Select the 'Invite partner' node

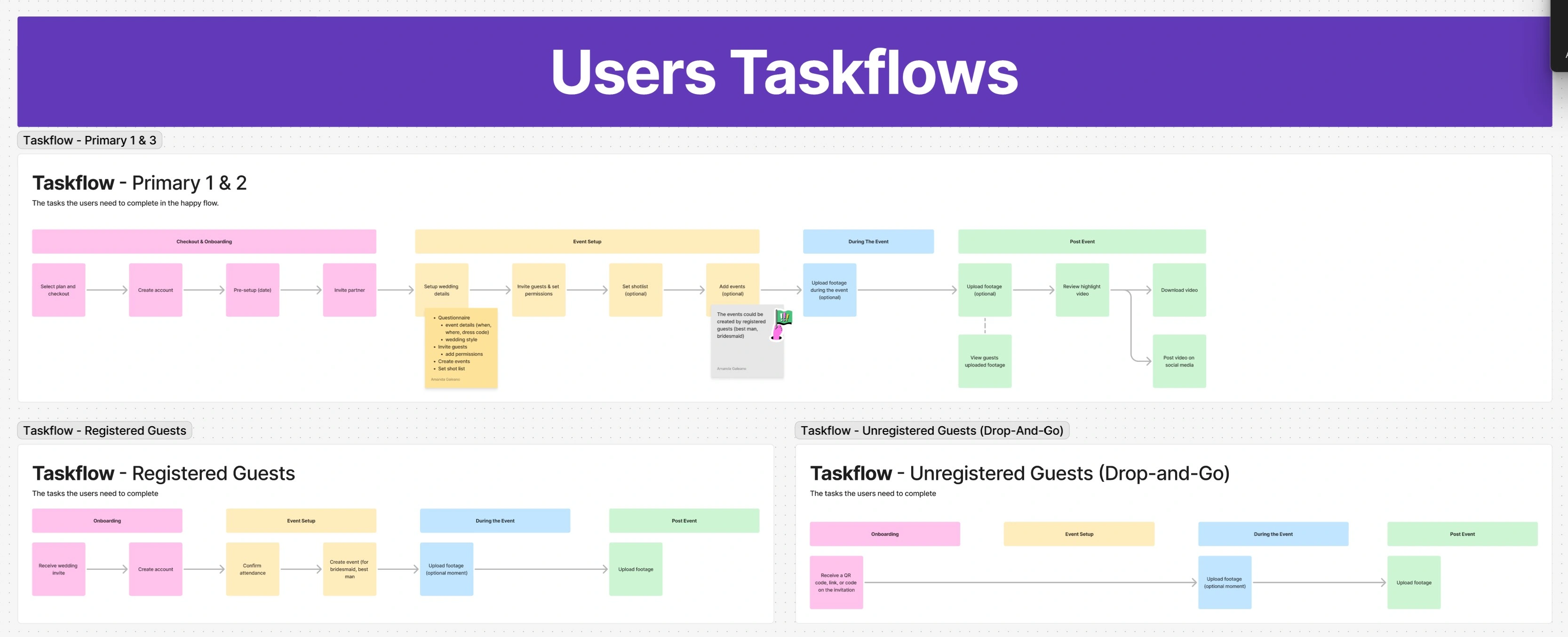[349, 289]
